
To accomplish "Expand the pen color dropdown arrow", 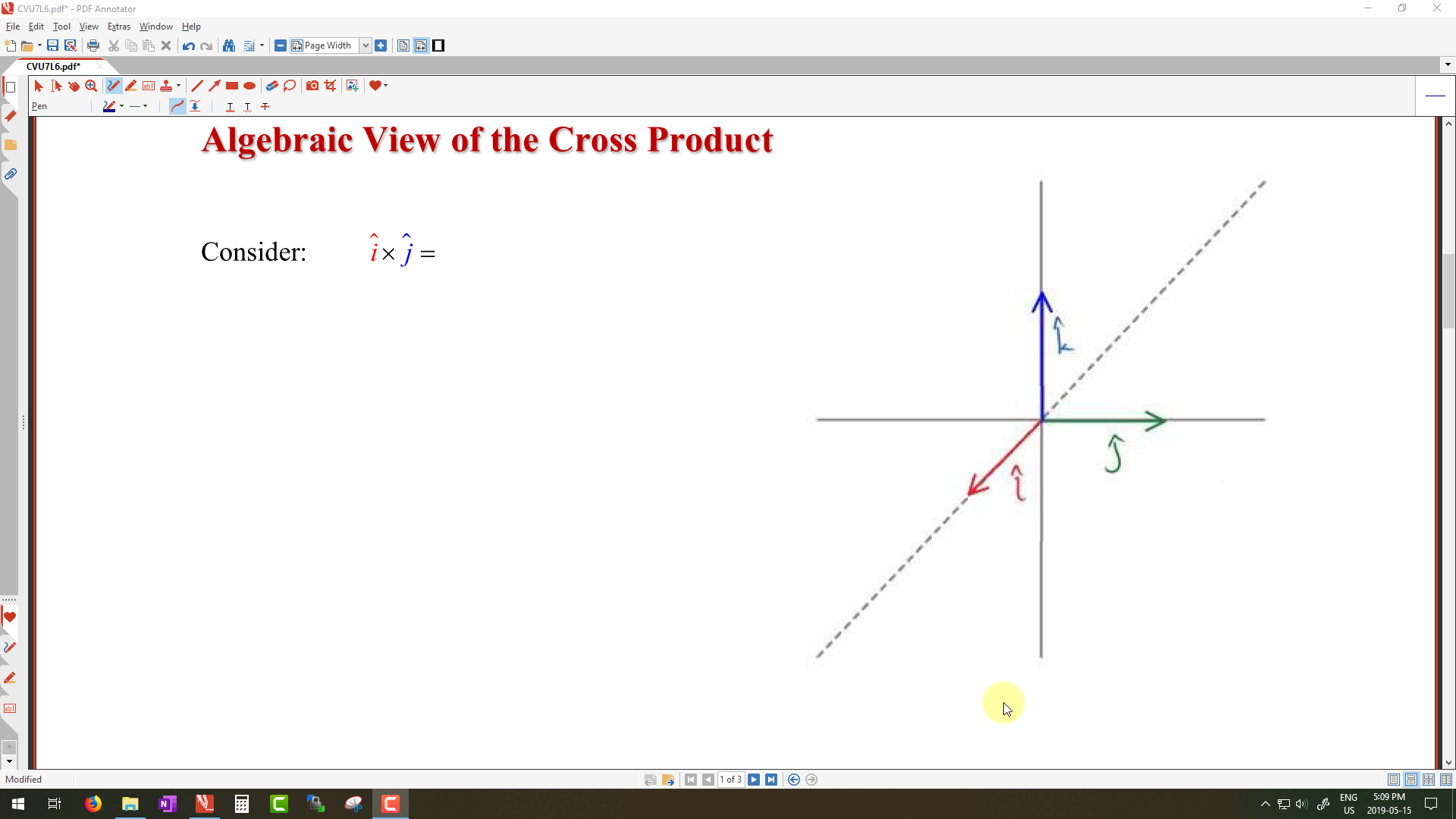I will tap(122, 106).
